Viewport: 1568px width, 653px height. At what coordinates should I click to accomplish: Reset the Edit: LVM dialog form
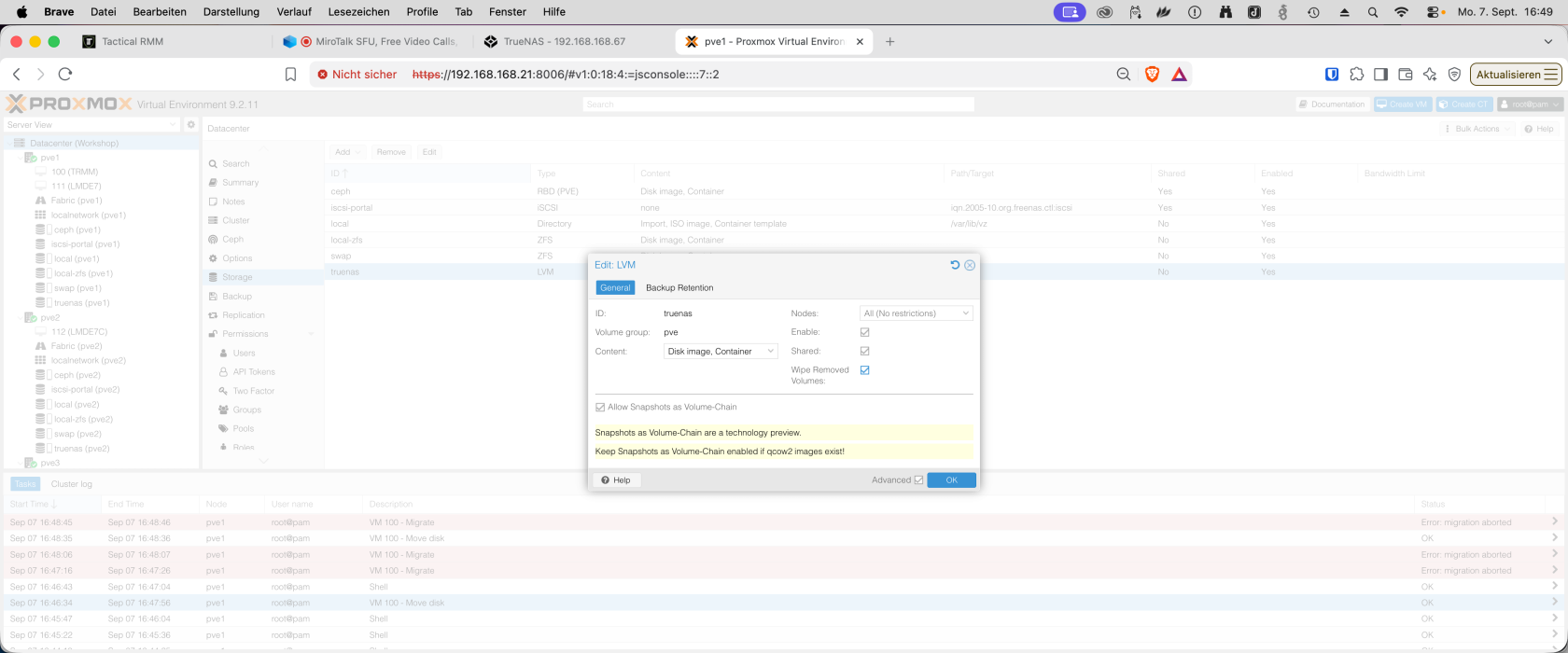(955, 265)
